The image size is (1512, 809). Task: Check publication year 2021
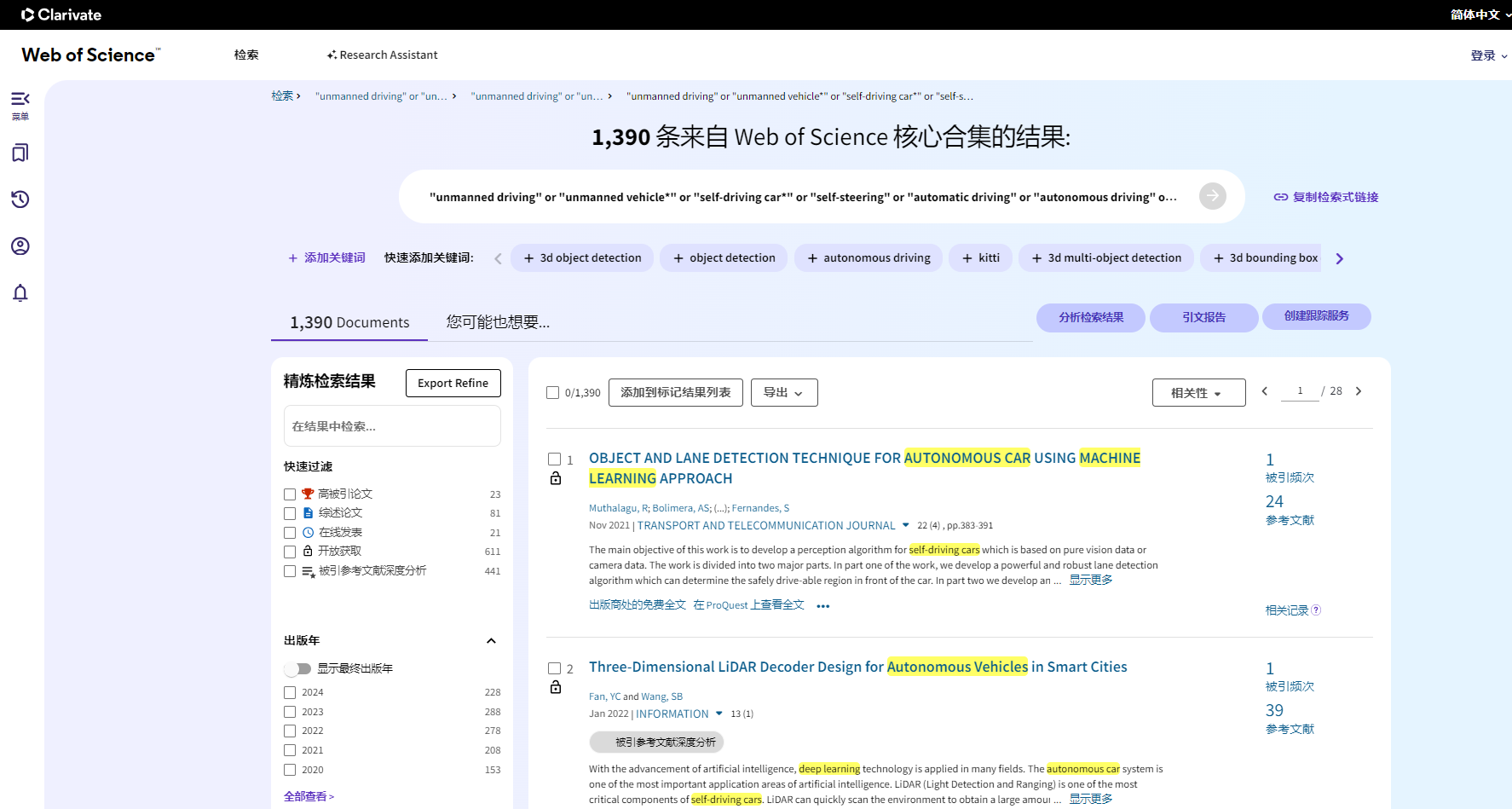[x=290, y=750]
